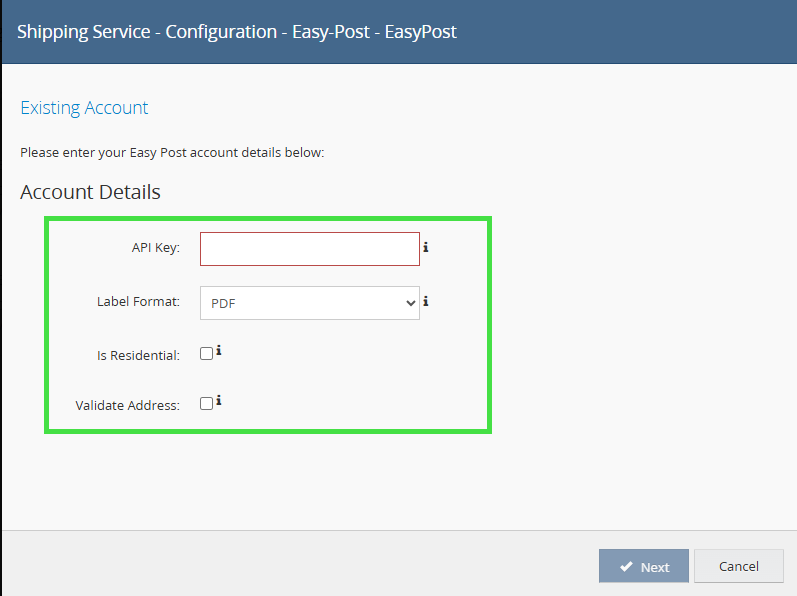The width and height of the screenshot is (797, 596).
Task: Click the Validate Address label text
Action: tap(128, 405)
